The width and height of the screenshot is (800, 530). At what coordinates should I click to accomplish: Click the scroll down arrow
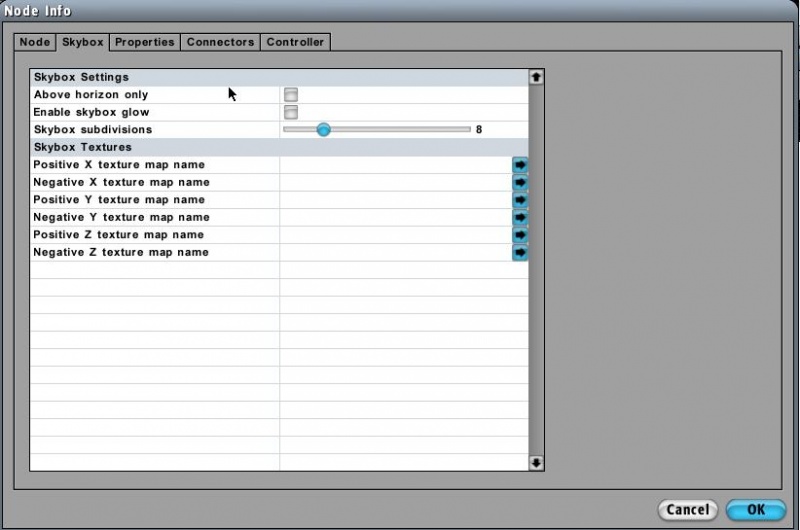click(536, 462)
